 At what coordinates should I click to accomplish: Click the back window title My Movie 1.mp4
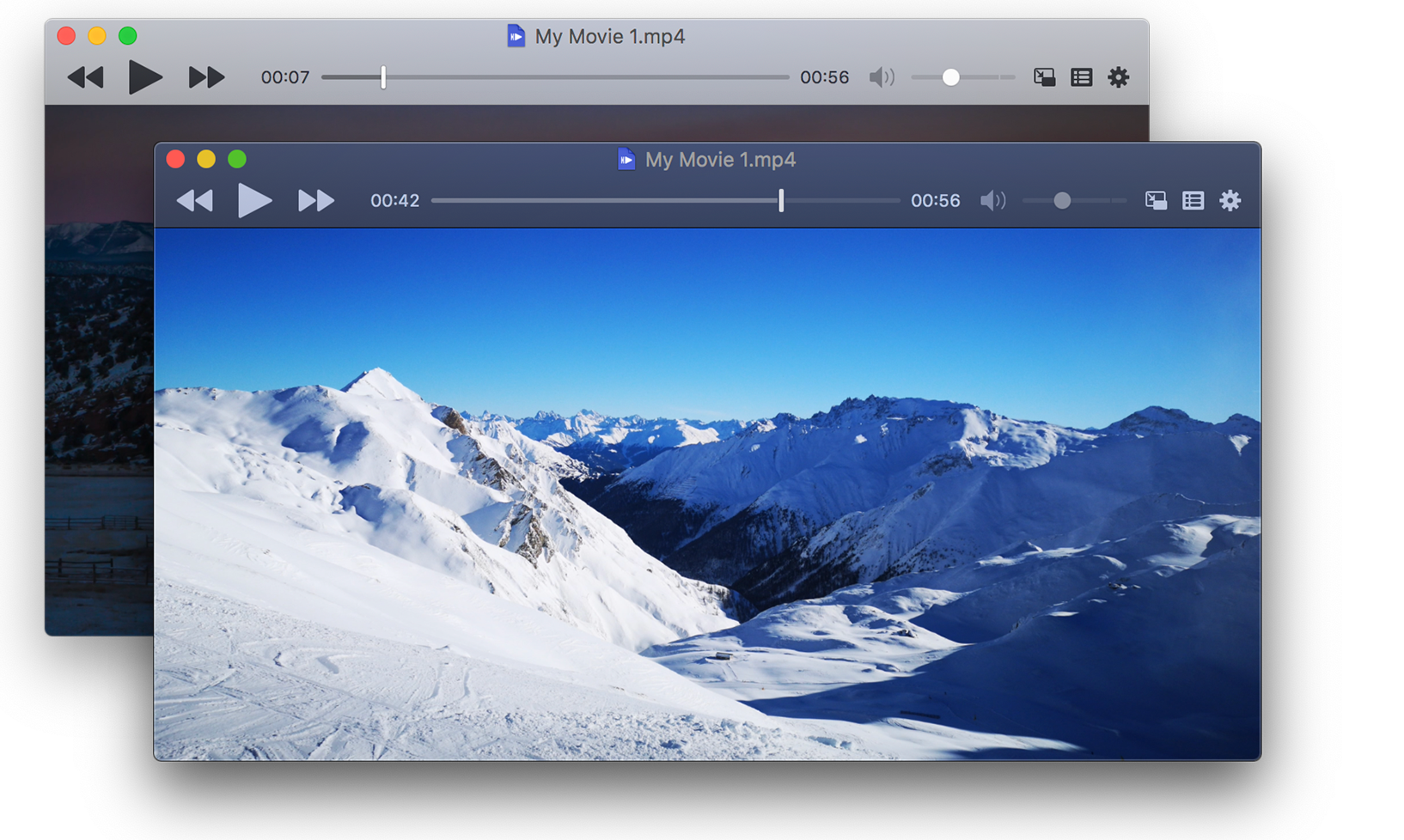pos(609,37)
